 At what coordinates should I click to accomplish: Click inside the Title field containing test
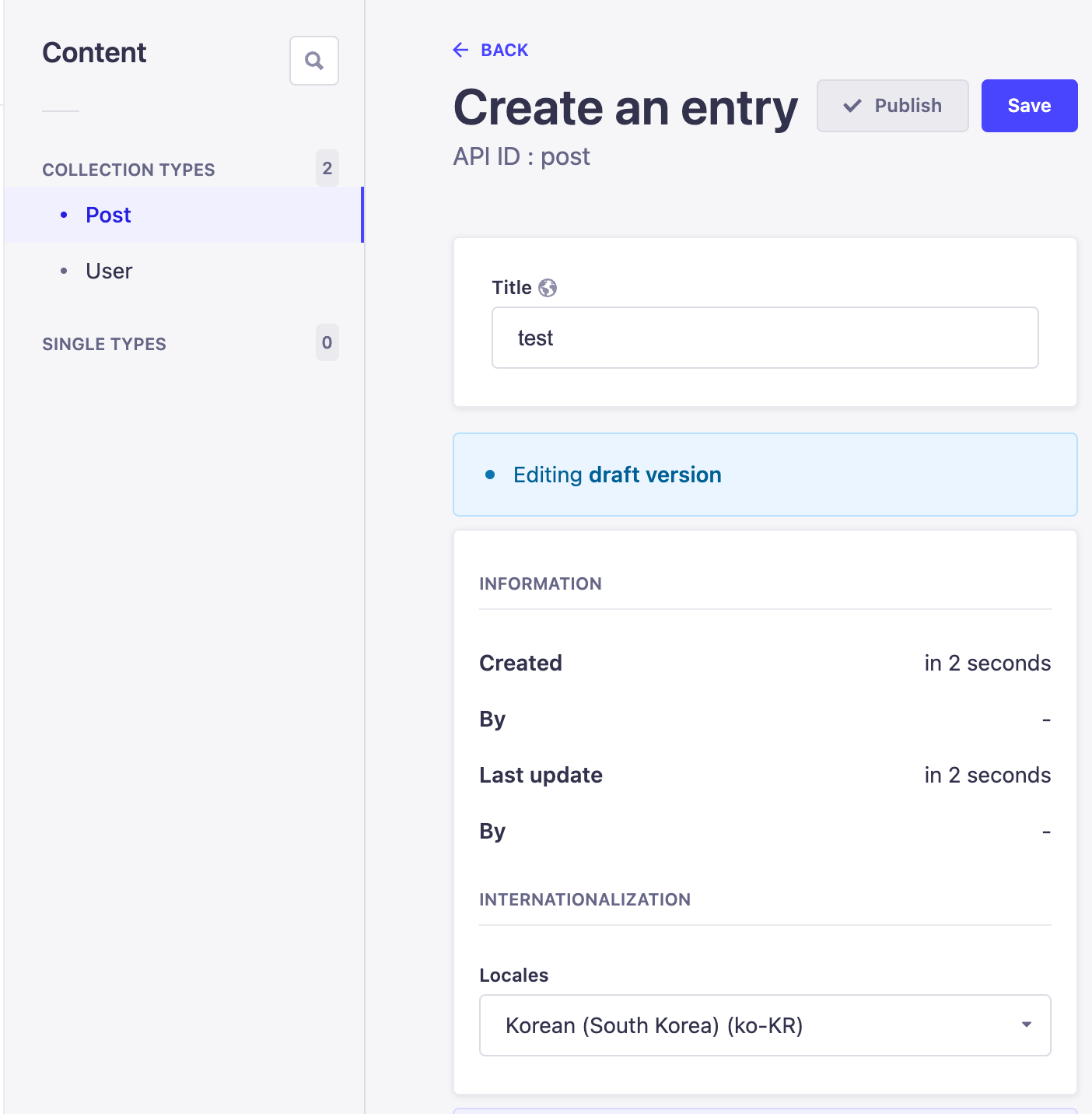point(765,338)
